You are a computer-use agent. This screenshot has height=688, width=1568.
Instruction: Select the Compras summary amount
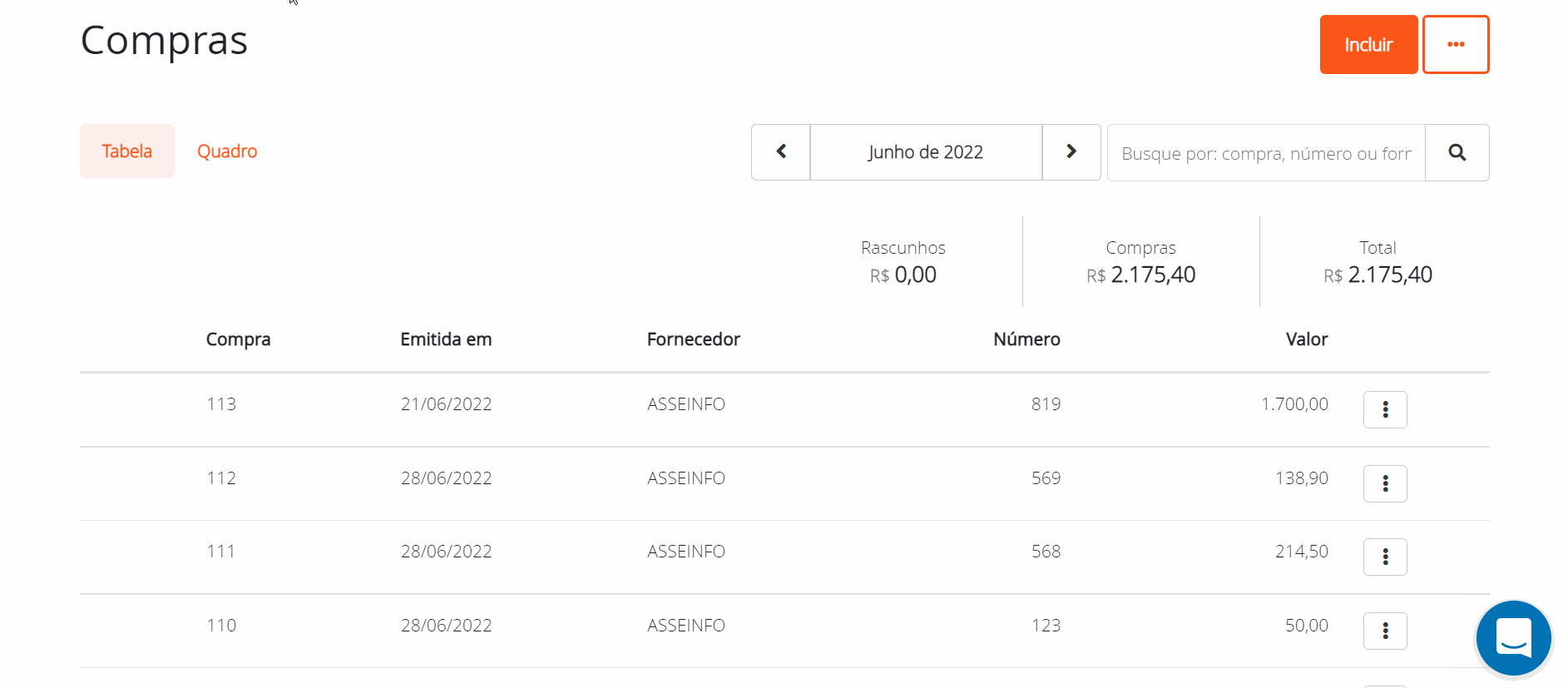pyautogui.click(x=1140, y=275)
